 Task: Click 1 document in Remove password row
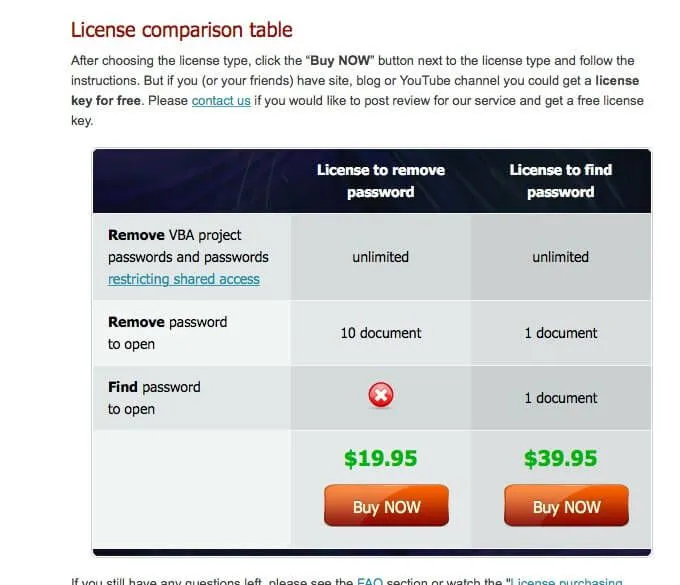coord(561,333)
